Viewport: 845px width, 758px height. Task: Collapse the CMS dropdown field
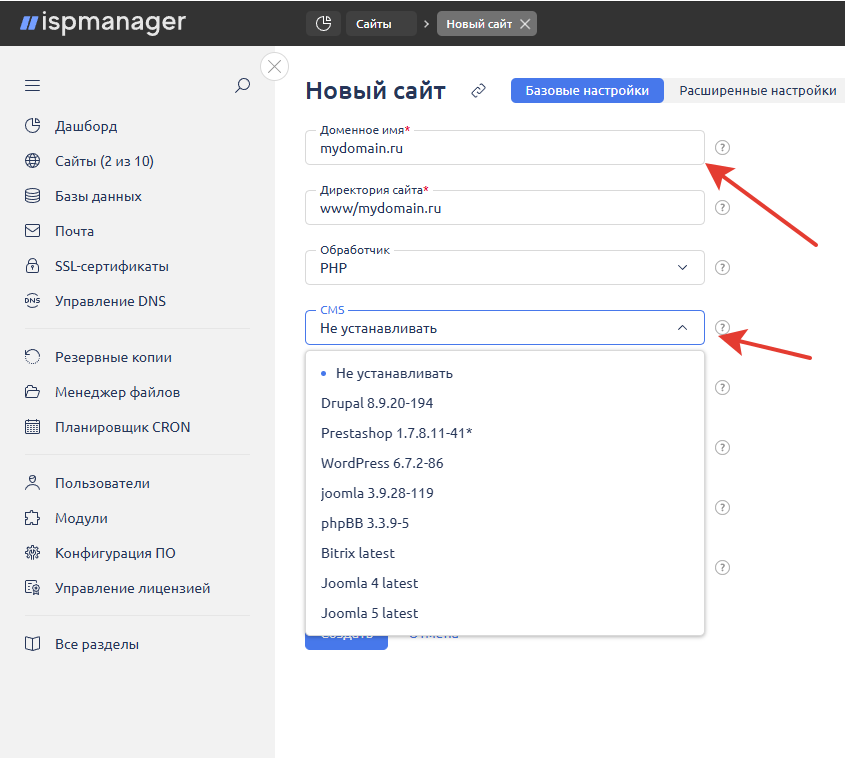click(505, 328)
